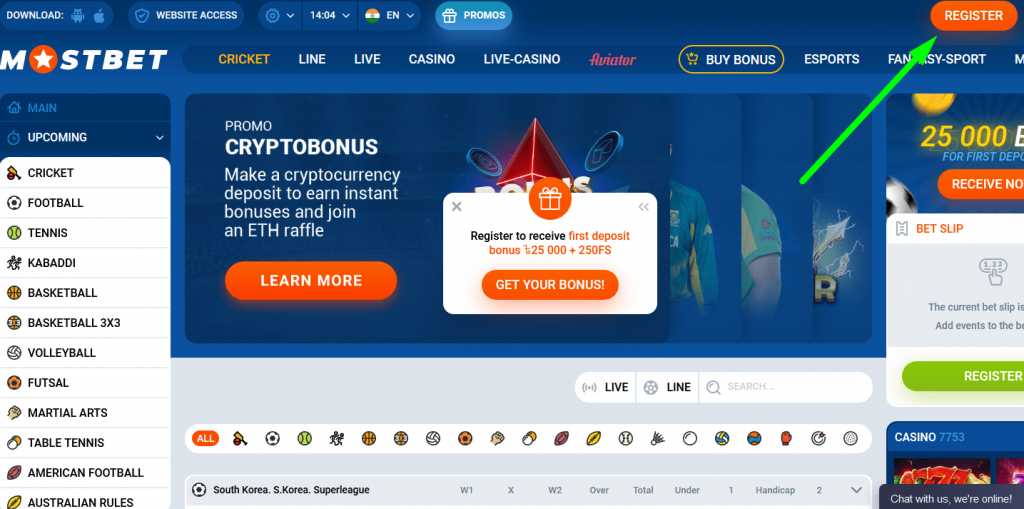Open the settings gear dropdown
The image size is (1024, 509).
[x=280, y=15]
